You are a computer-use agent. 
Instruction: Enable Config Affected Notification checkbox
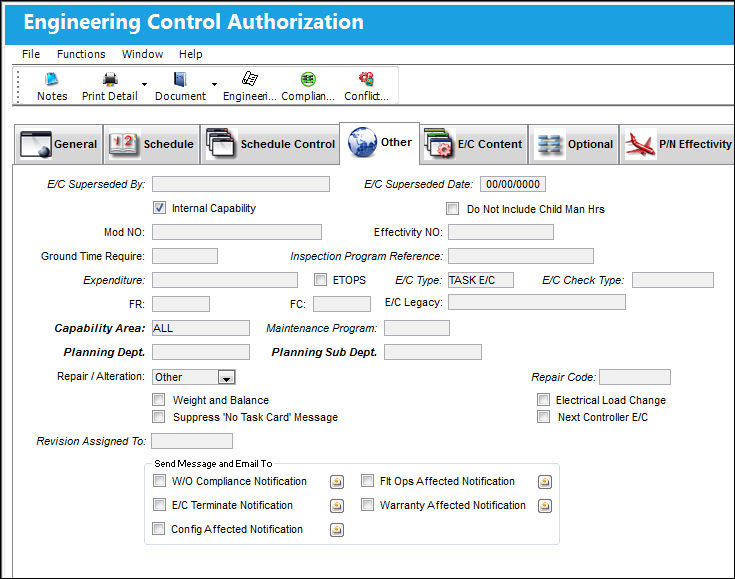click(x=159, y=529)
